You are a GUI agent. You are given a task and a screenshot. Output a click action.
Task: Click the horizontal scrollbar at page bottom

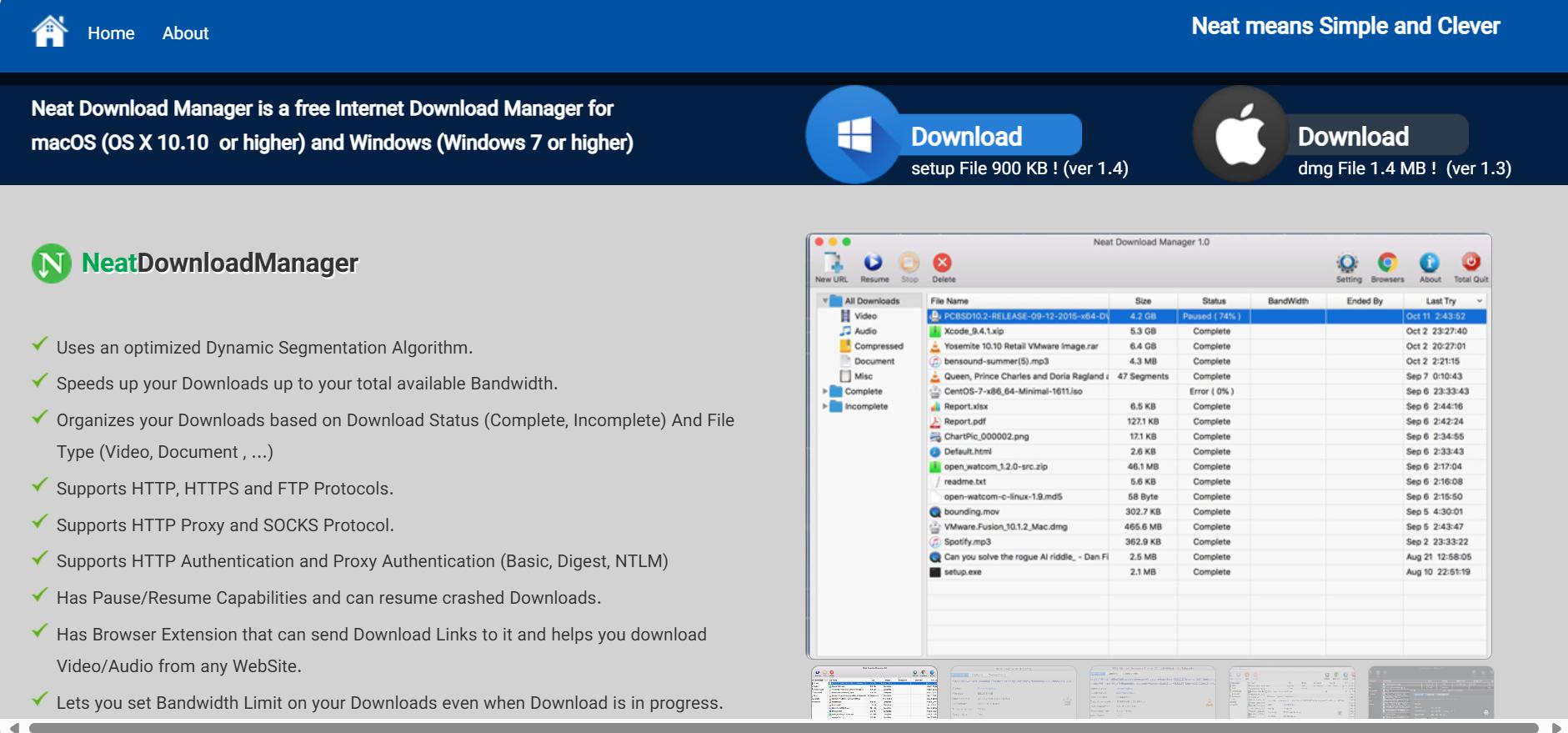click(784, 727)
